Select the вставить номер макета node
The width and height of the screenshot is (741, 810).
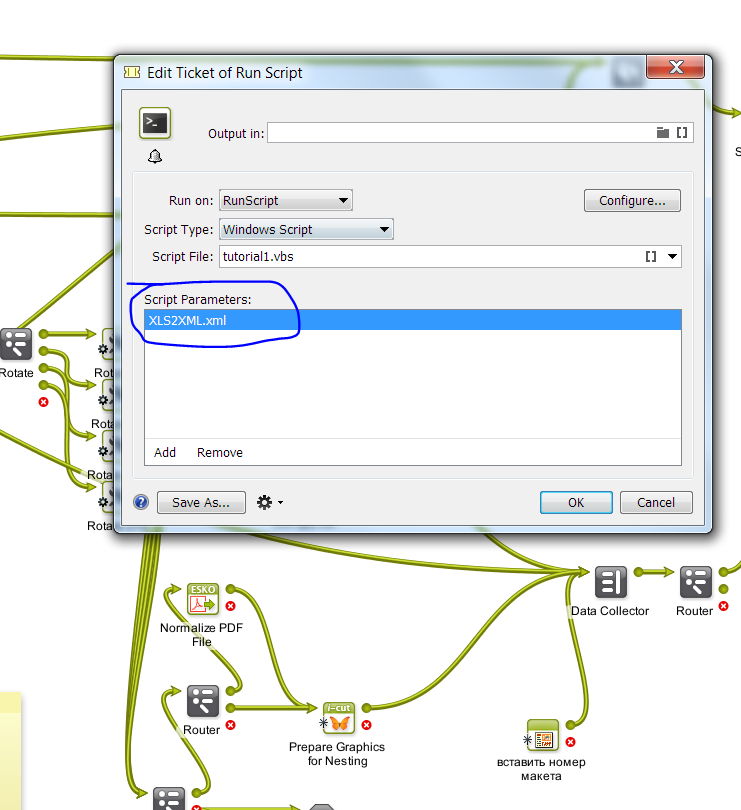pos(543,735)
